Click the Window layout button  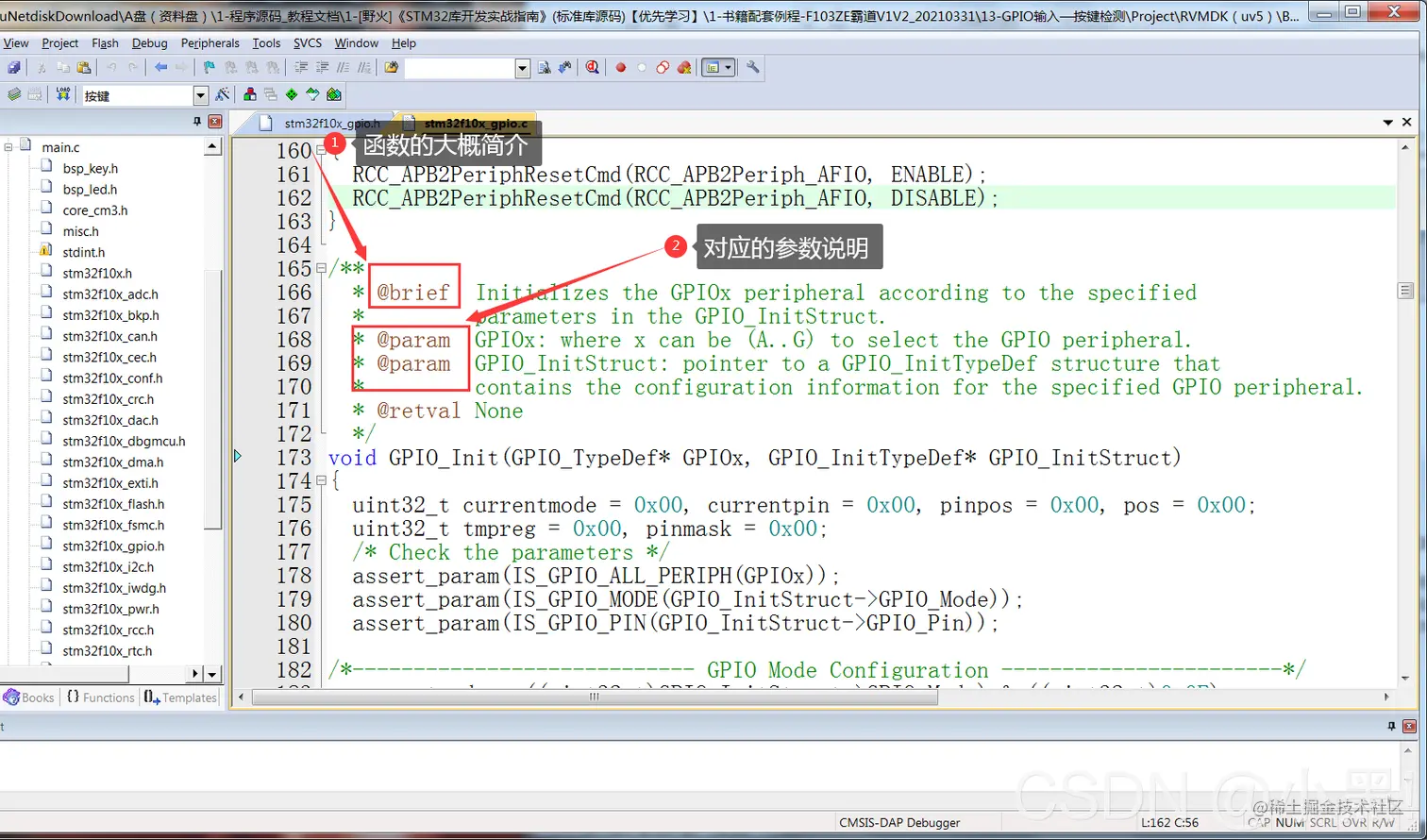tap(712, 67)
